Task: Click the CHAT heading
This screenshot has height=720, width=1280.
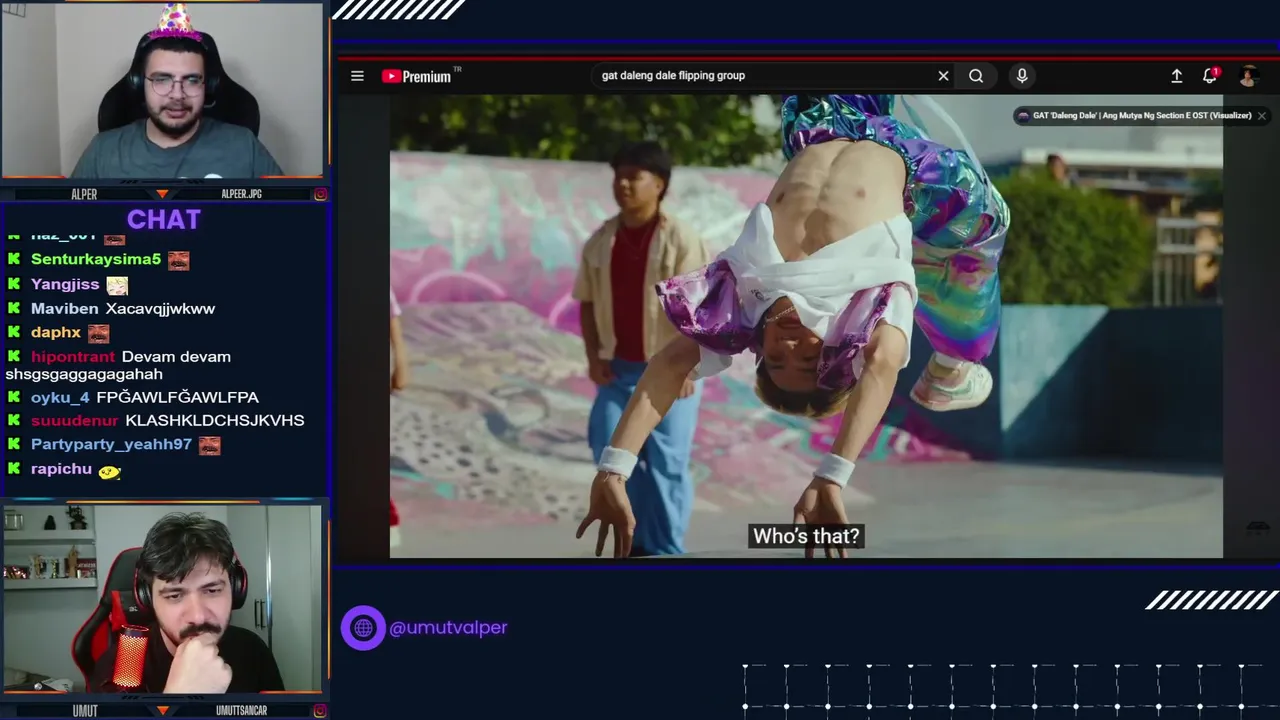Action: (x=164, y=220)
